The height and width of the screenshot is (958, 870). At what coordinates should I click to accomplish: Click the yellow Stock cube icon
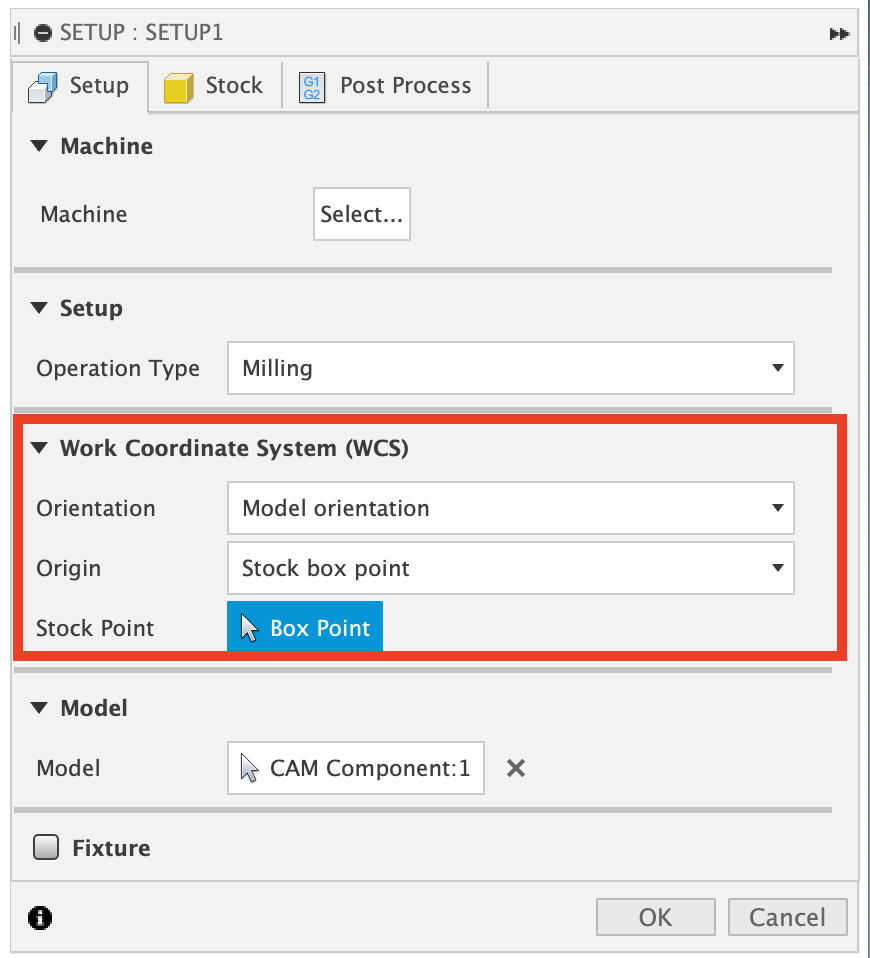coord(178,87)
